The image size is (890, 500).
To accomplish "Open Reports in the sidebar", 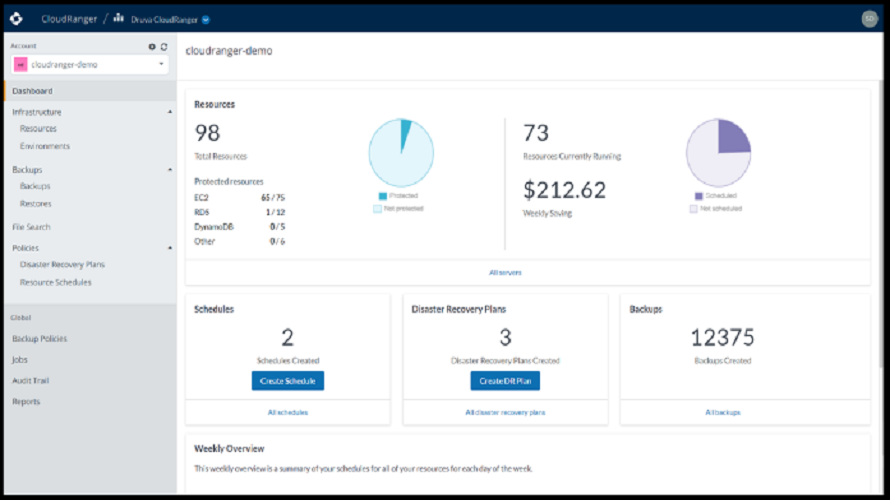I will tap(26, 402).
